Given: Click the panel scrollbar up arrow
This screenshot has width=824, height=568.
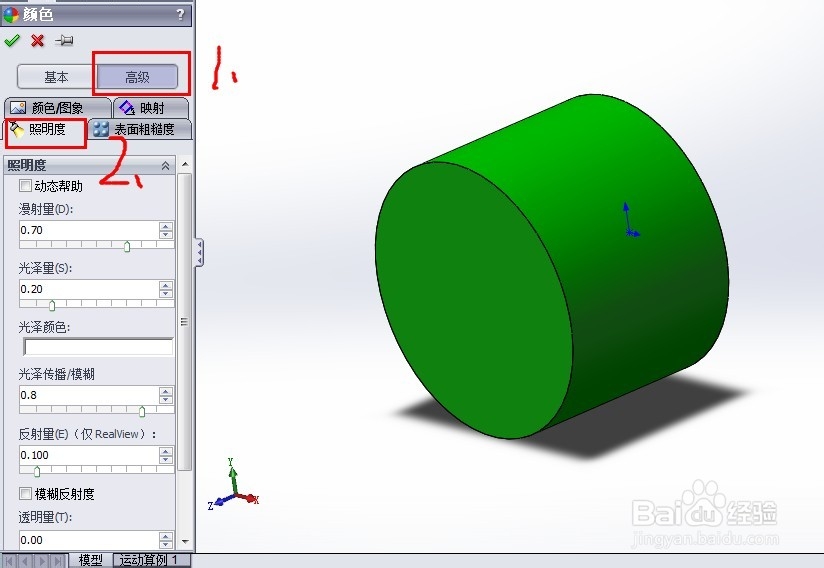Looking at the screenshot, I should (x=185, y=164).
